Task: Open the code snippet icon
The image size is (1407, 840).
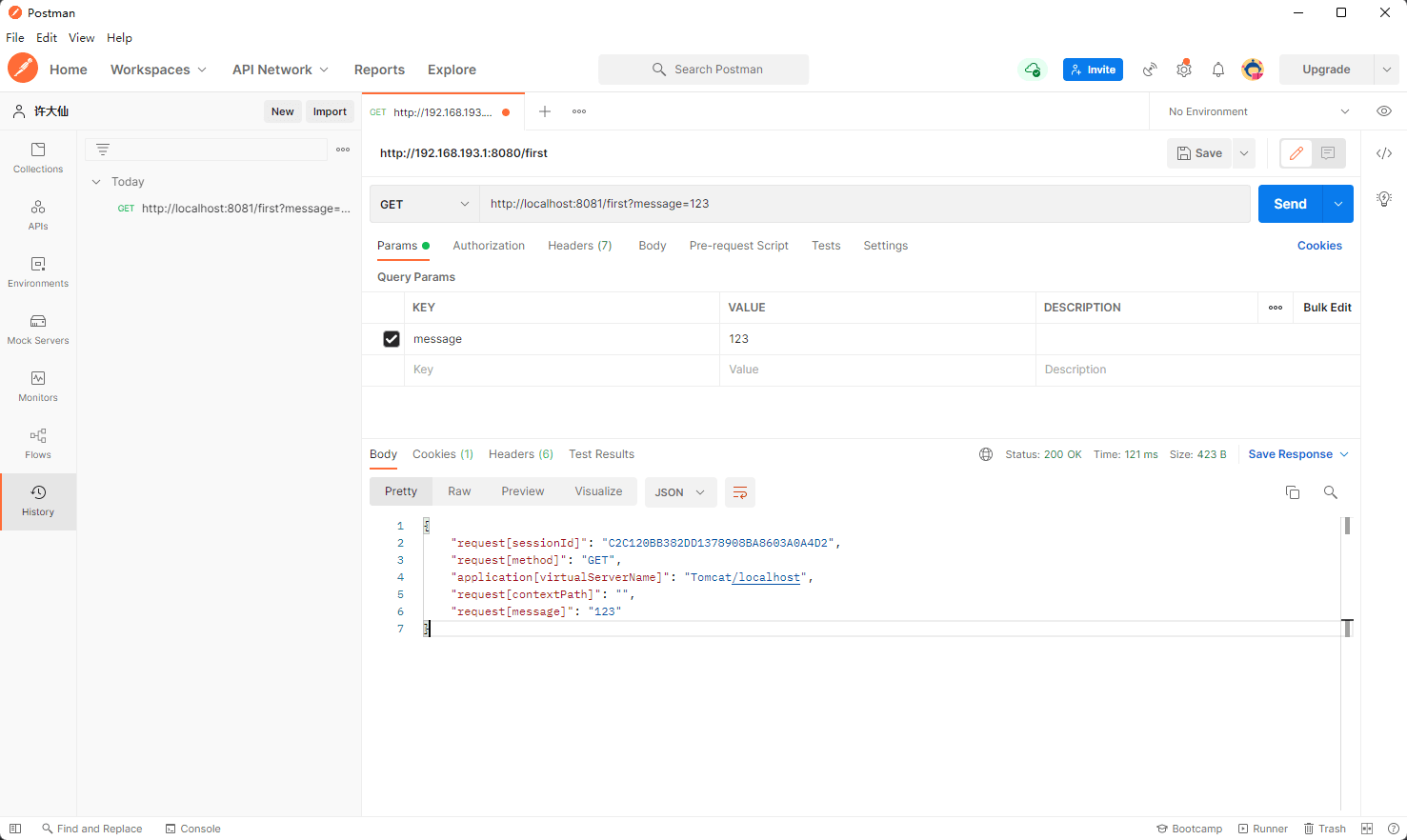Action: point(1384,153)
